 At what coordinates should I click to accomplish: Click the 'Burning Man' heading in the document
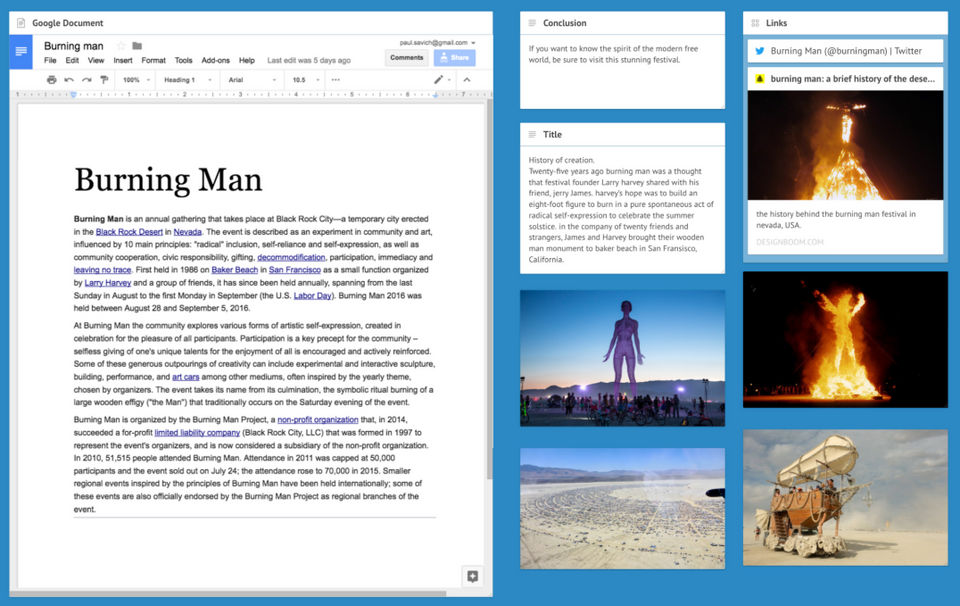[168, 180]
